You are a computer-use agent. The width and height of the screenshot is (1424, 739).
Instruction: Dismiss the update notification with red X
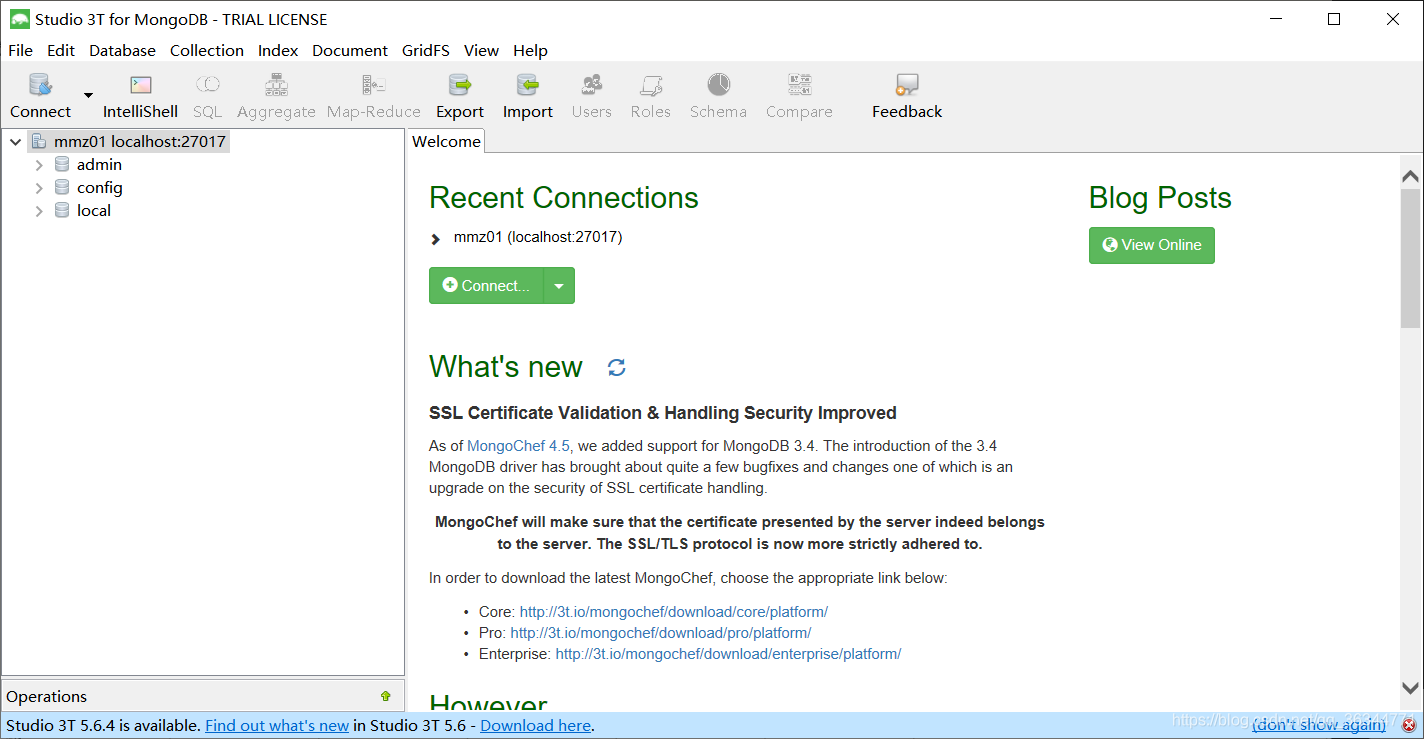tap(1409, 725)
